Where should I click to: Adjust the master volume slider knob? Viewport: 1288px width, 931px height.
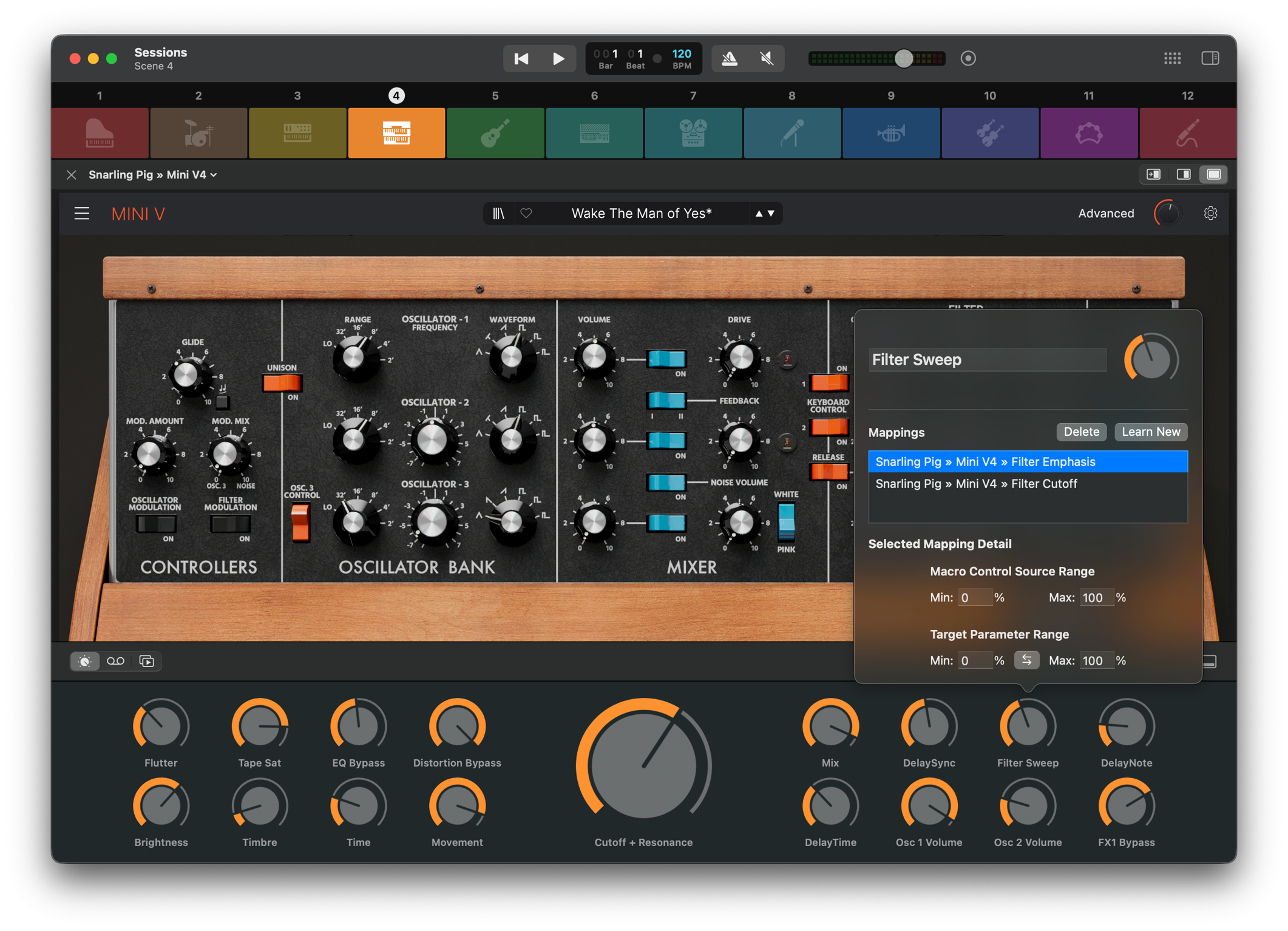tap(904, 58)
